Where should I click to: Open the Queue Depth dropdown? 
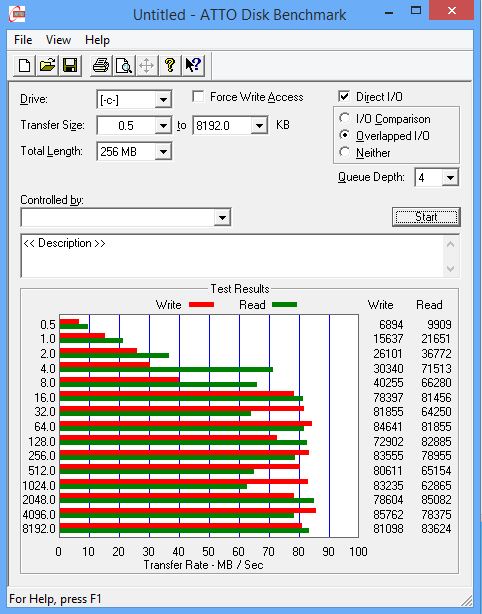(x=437, y=178)
